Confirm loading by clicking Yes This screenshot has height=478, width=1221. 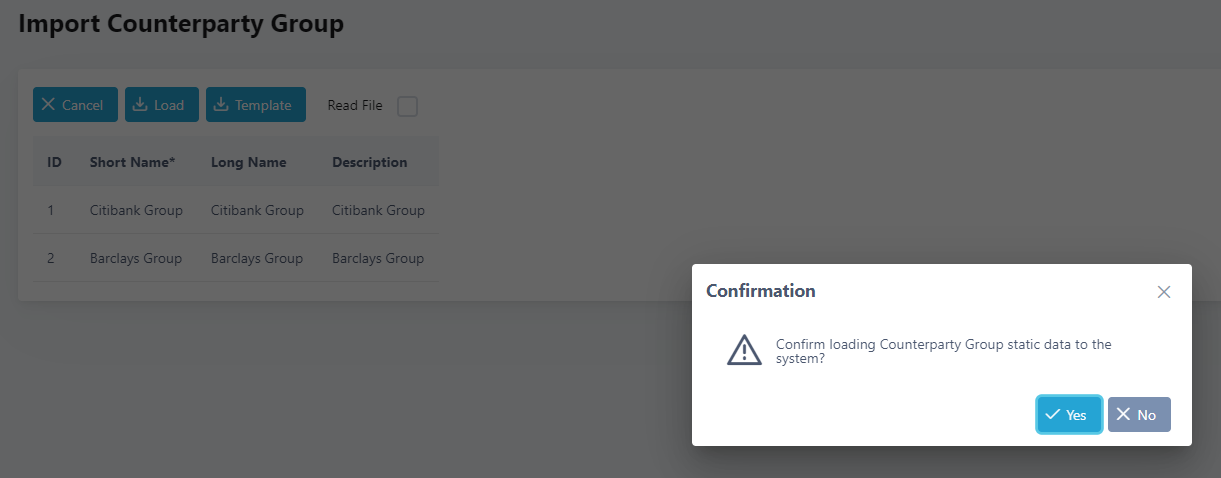(1069, 414)
